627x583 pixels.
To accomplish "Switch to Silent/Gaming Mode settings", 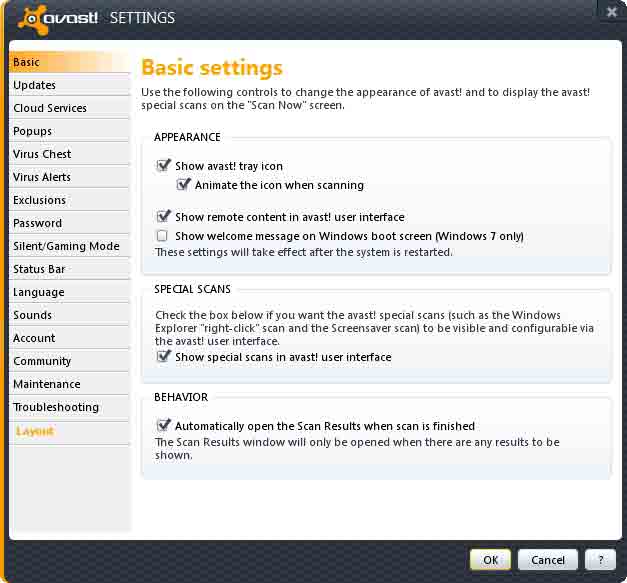I will coord(69,246).
